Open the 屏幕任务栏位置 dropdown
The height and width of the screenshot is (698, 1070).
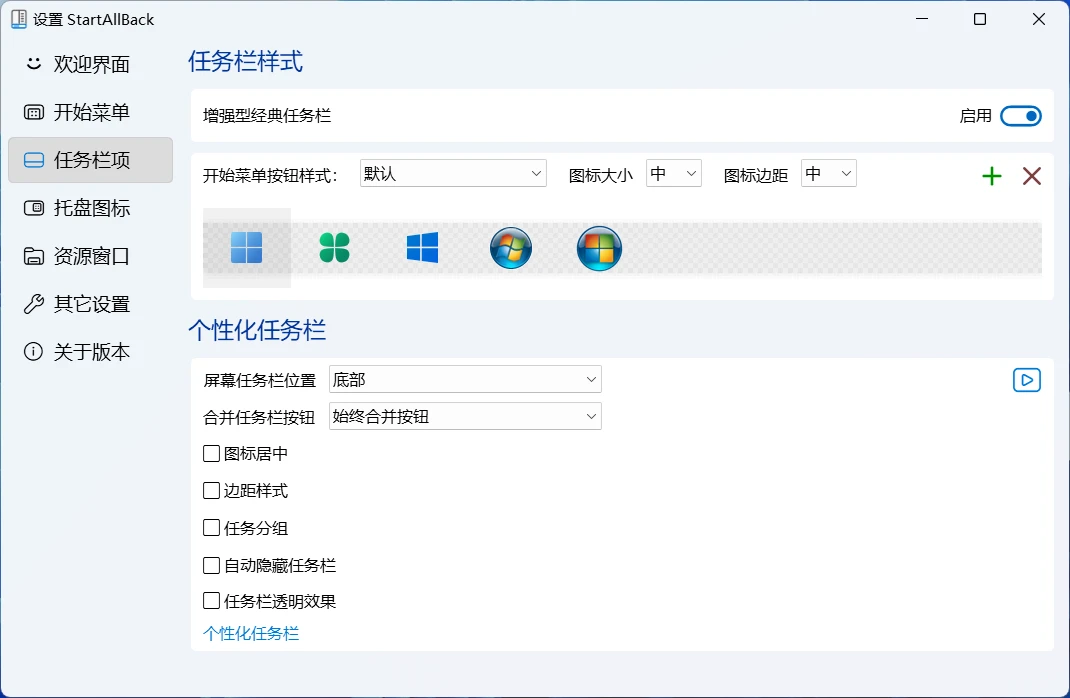click(x=465, y=380)
